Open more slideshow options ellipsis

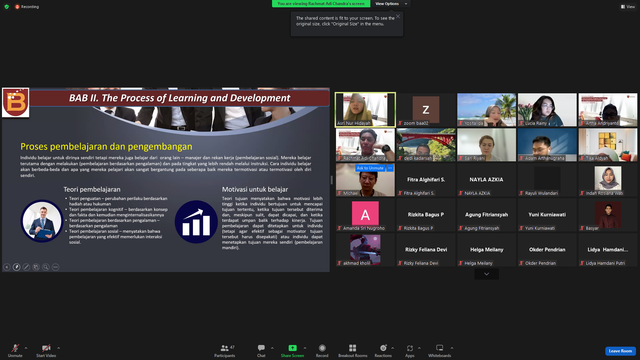click(56, 267)
